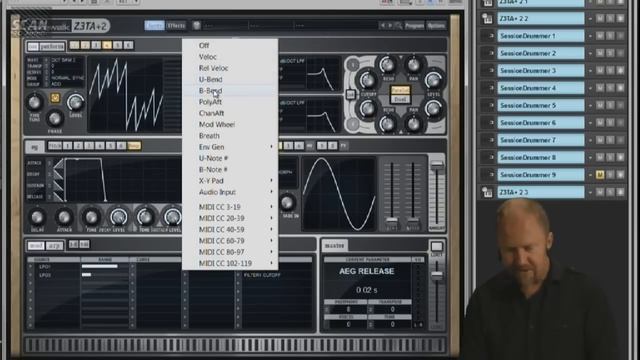Open MIDI CC 3-19 submenu
This screenshot has width=640, height=360.
(x=230, y=207)
